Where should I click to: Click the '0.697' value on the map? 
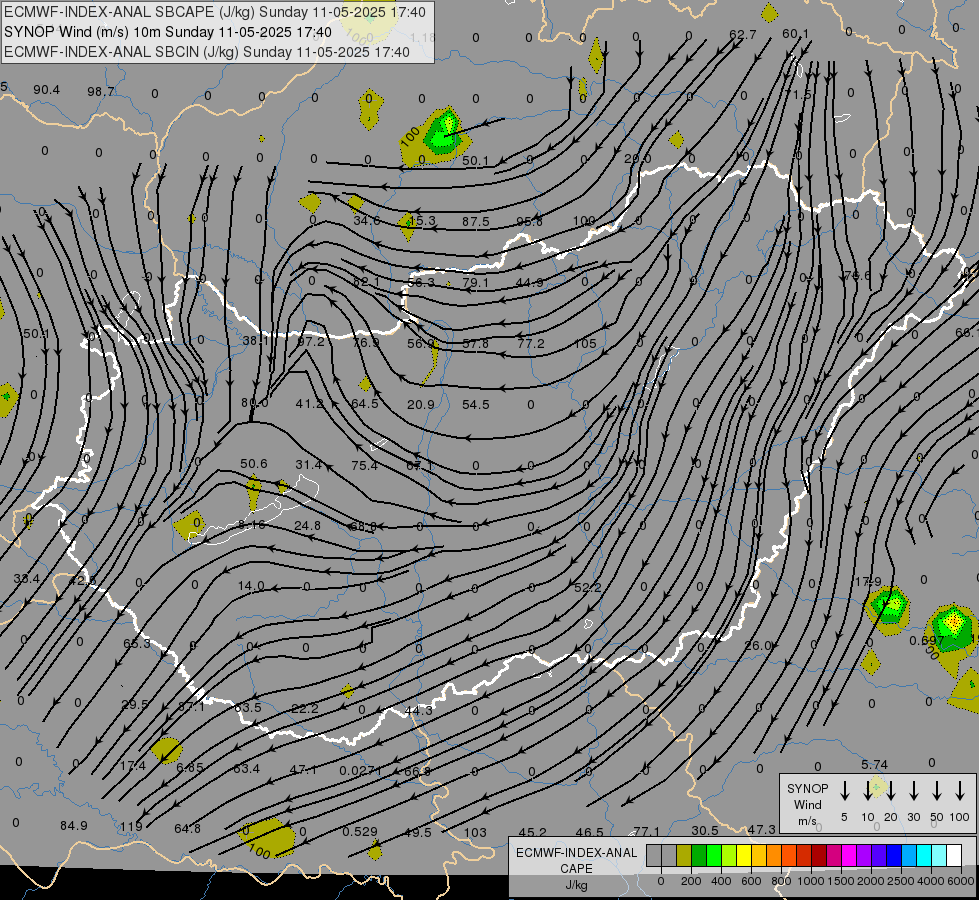point(927,641)
